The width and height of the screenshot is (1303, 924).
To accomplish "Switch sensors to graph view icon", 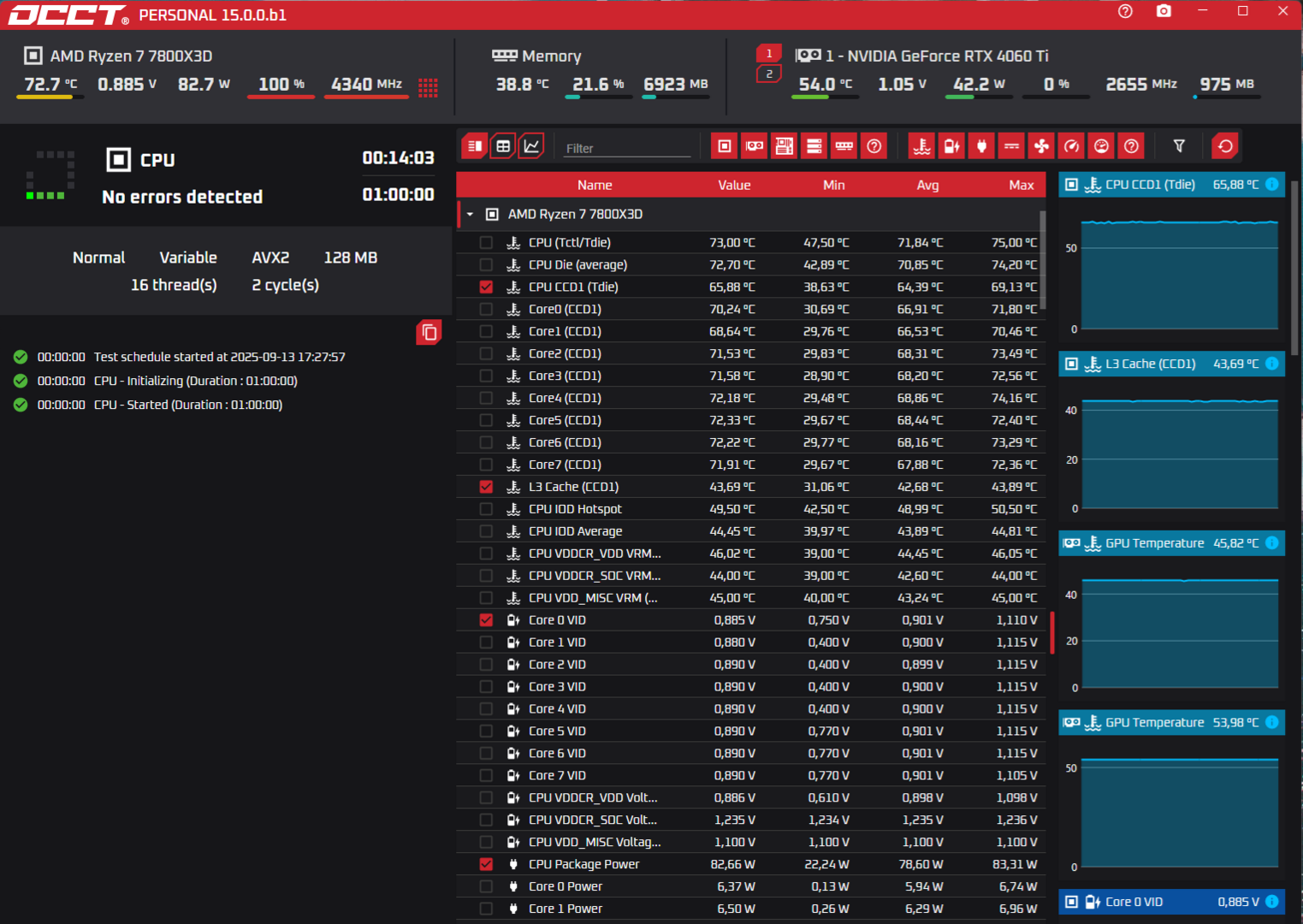I will [531, 146].
